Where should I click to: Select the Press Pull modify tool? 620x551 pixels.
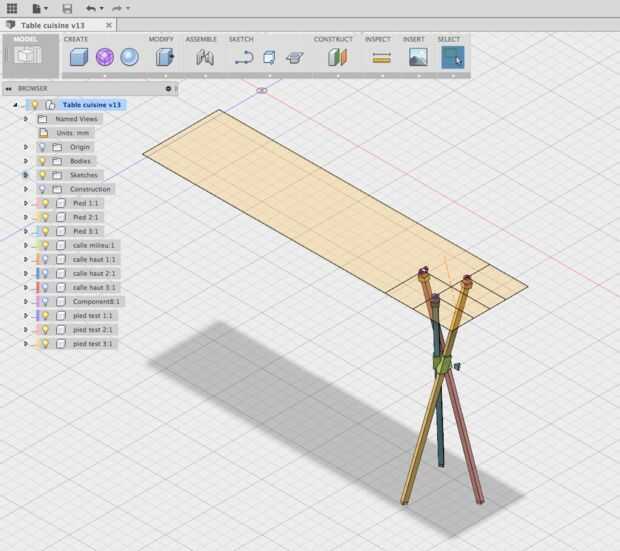pyautogui.click(x=164, y=57)
